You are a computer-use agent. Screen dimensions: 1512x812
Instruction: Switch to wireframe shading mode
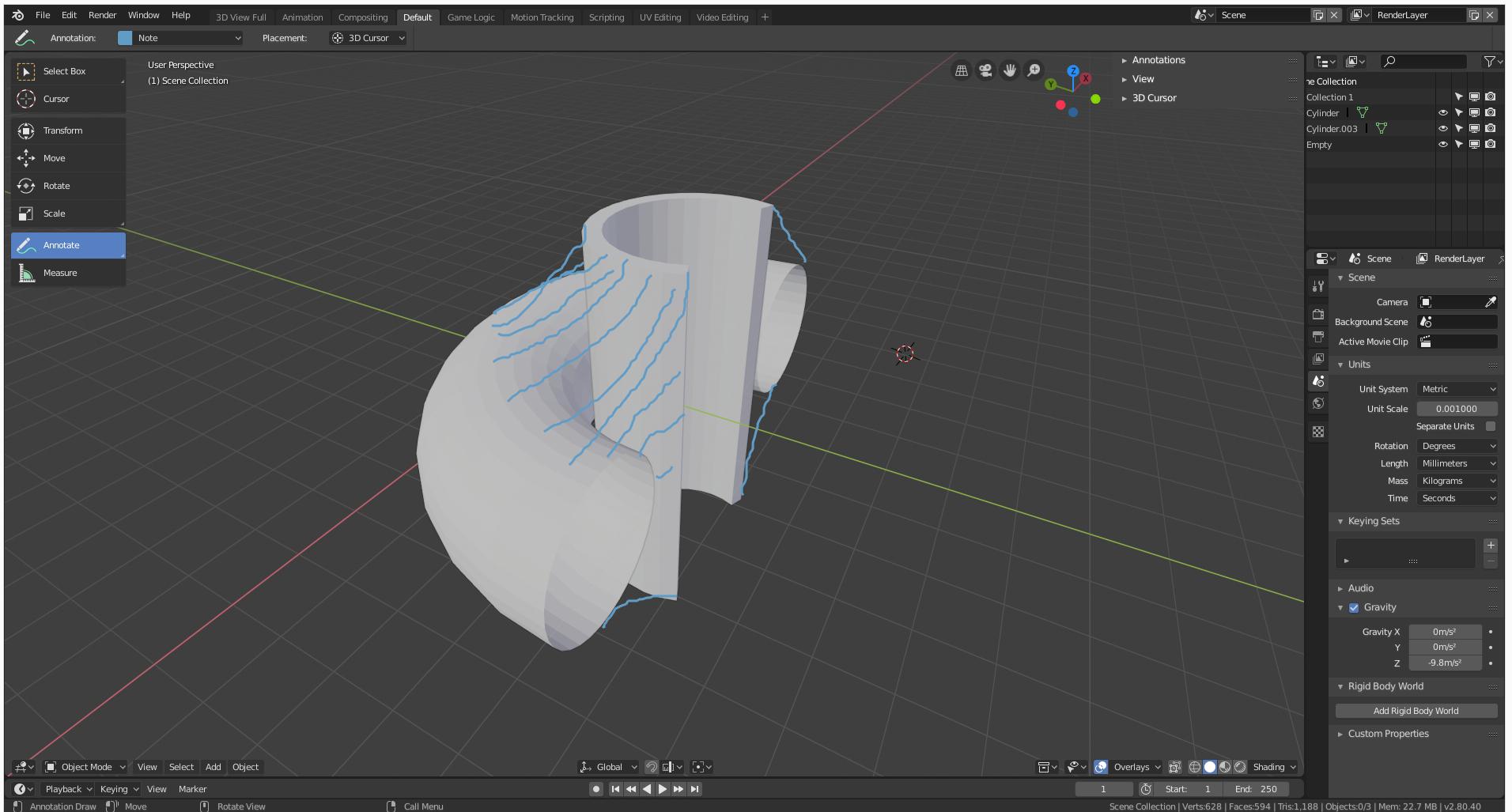coord(1195,767)
